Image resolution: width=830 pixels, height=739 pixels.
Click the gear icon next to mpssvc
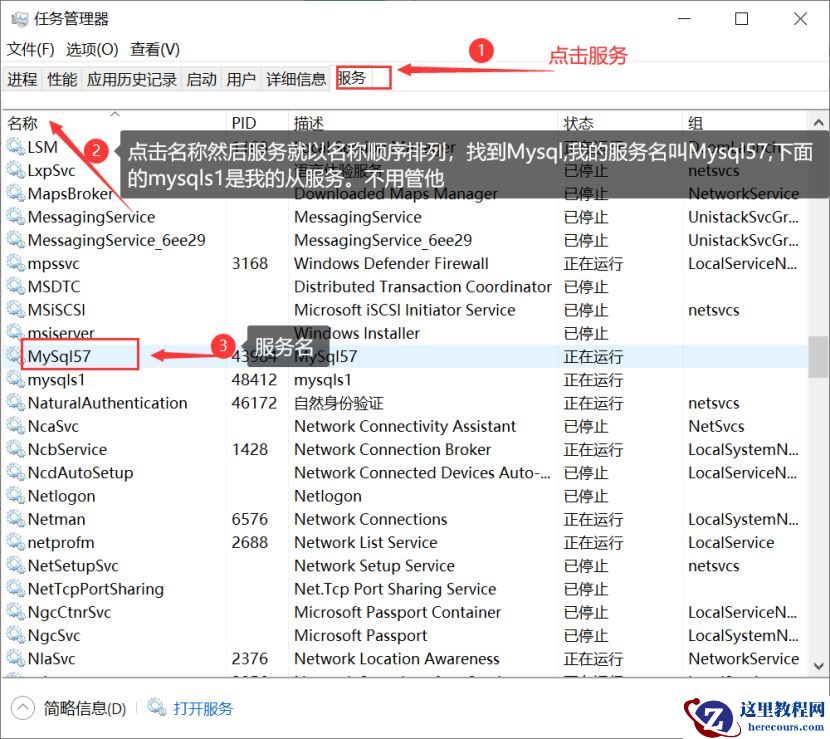[x=15, y=263]
